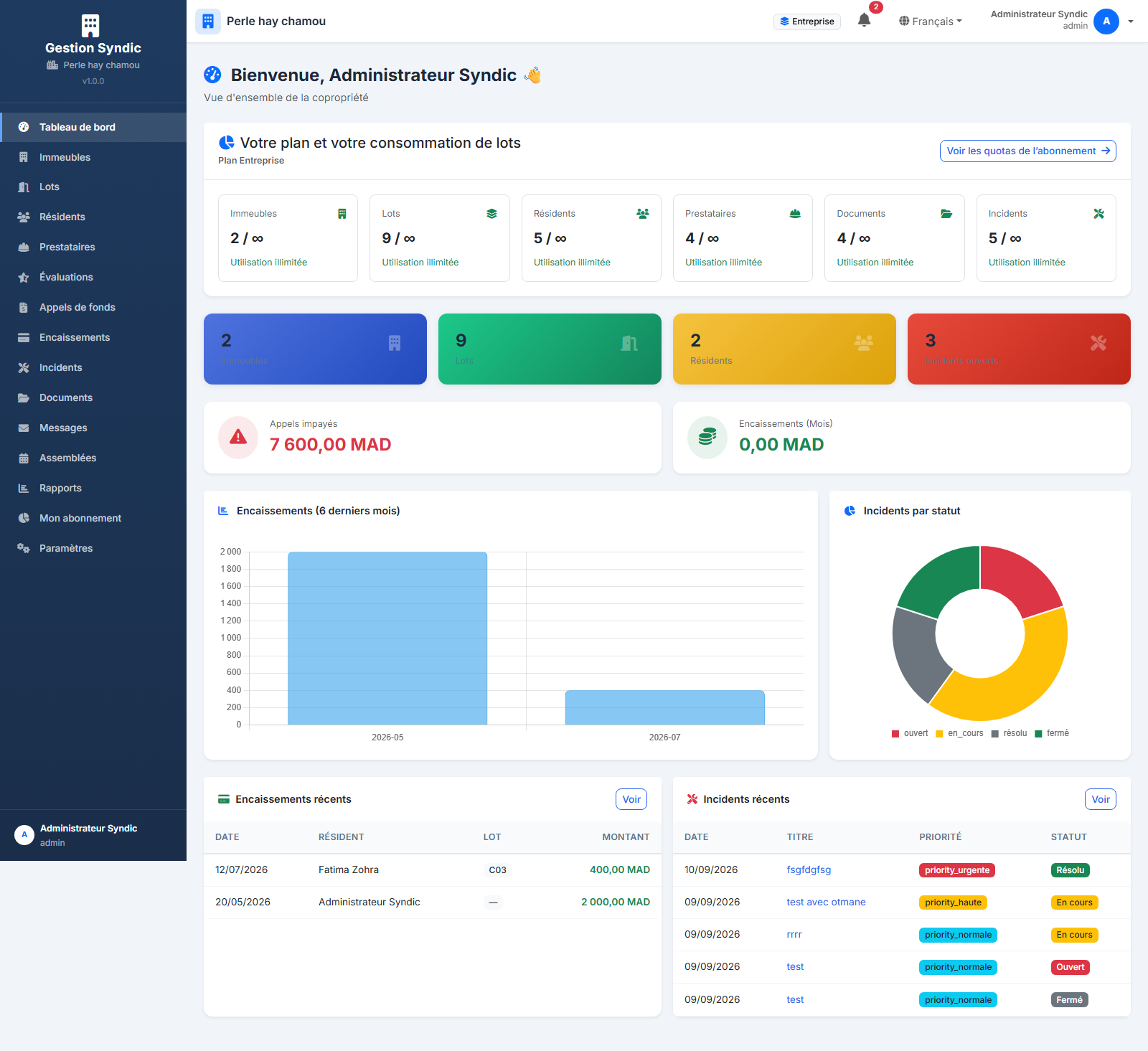
Task: Click Voir les quotas de l'abonnement button
Action: [x=1027, y=151]
